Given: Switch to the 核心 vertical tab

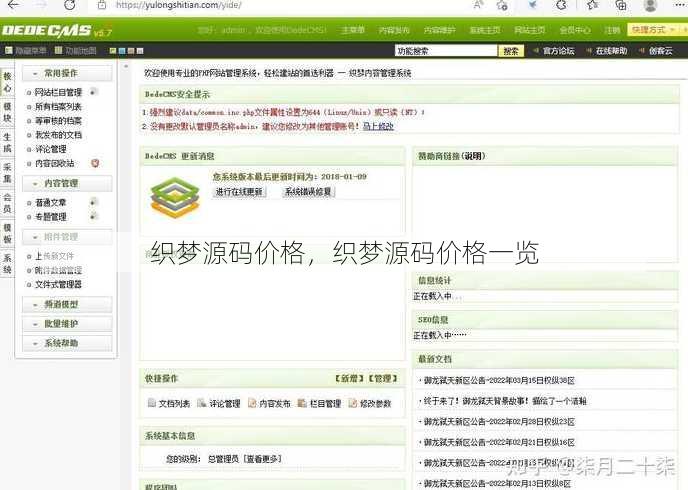Looking at the screenshot, I should (7, 82).
